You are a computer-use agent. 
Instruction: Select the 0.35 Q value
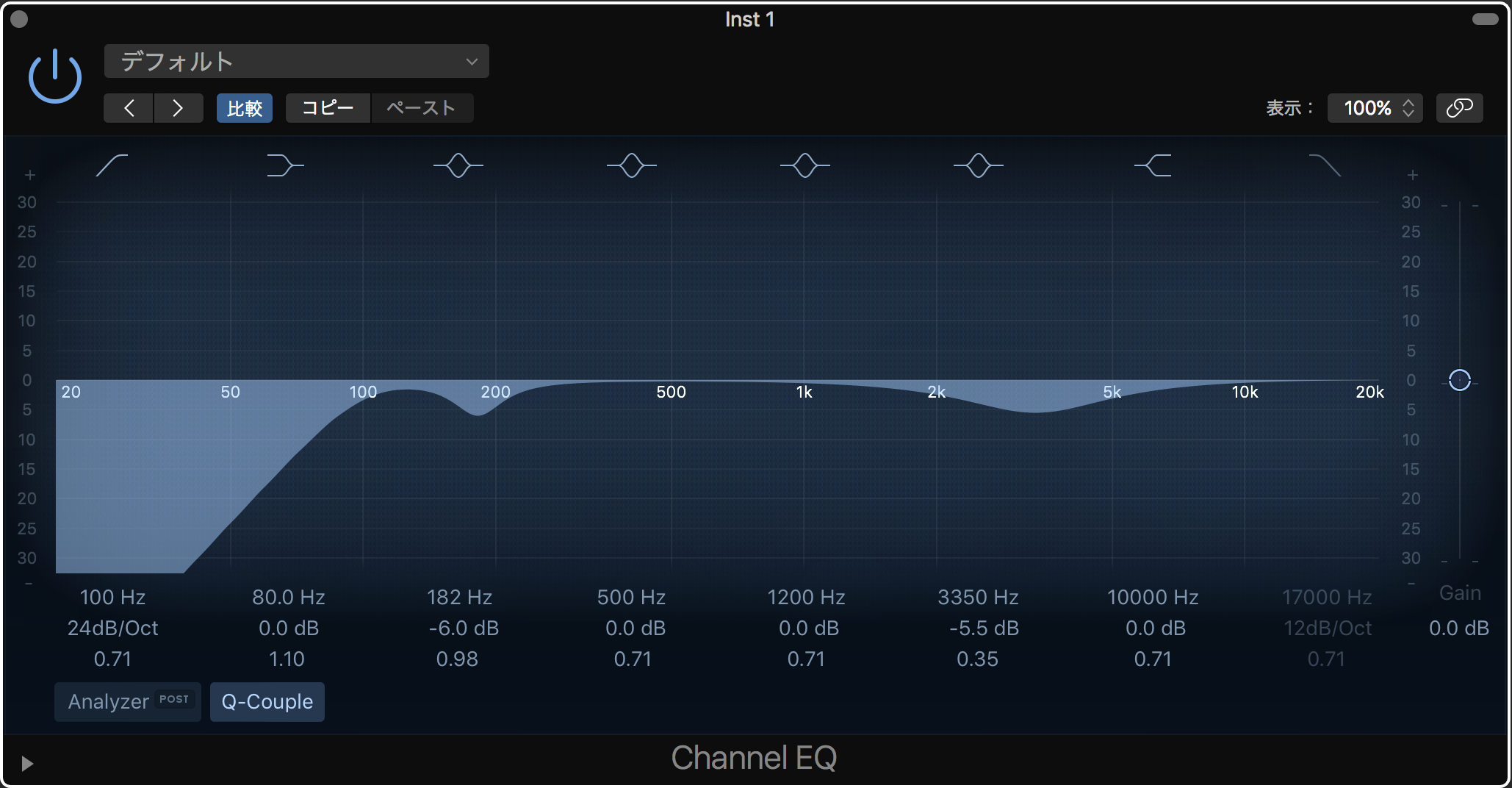tap(977, 659)
